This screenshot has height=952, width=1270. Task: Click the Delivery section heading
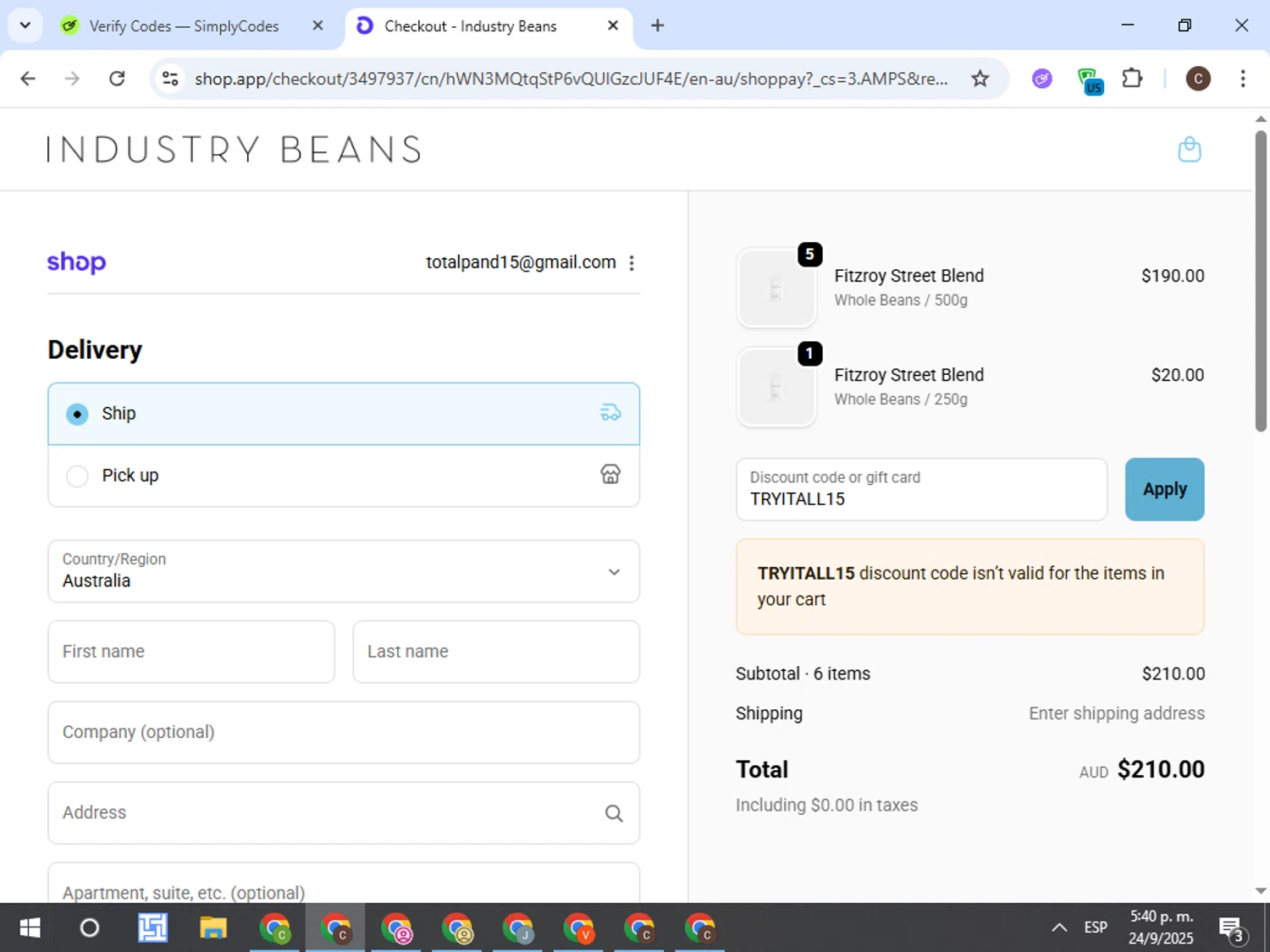coord(95,349)
